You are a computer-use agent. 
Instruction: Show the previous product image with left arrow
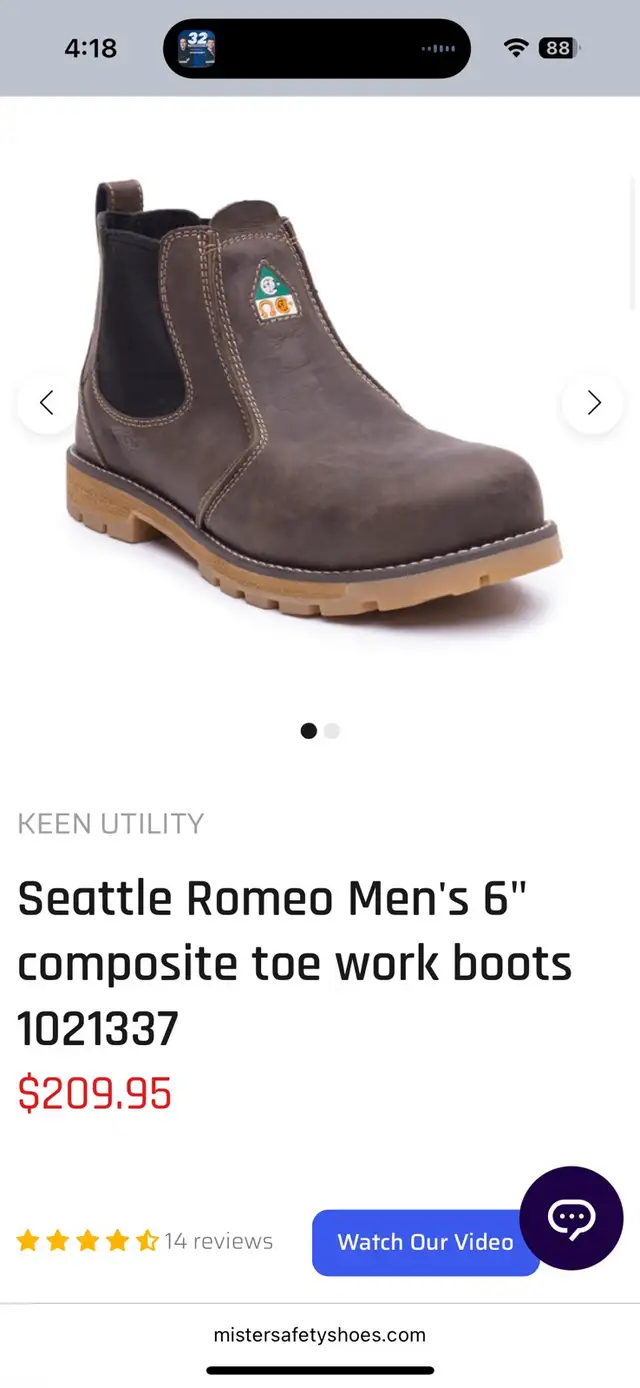pyautogui.click(x=46, y=403)
